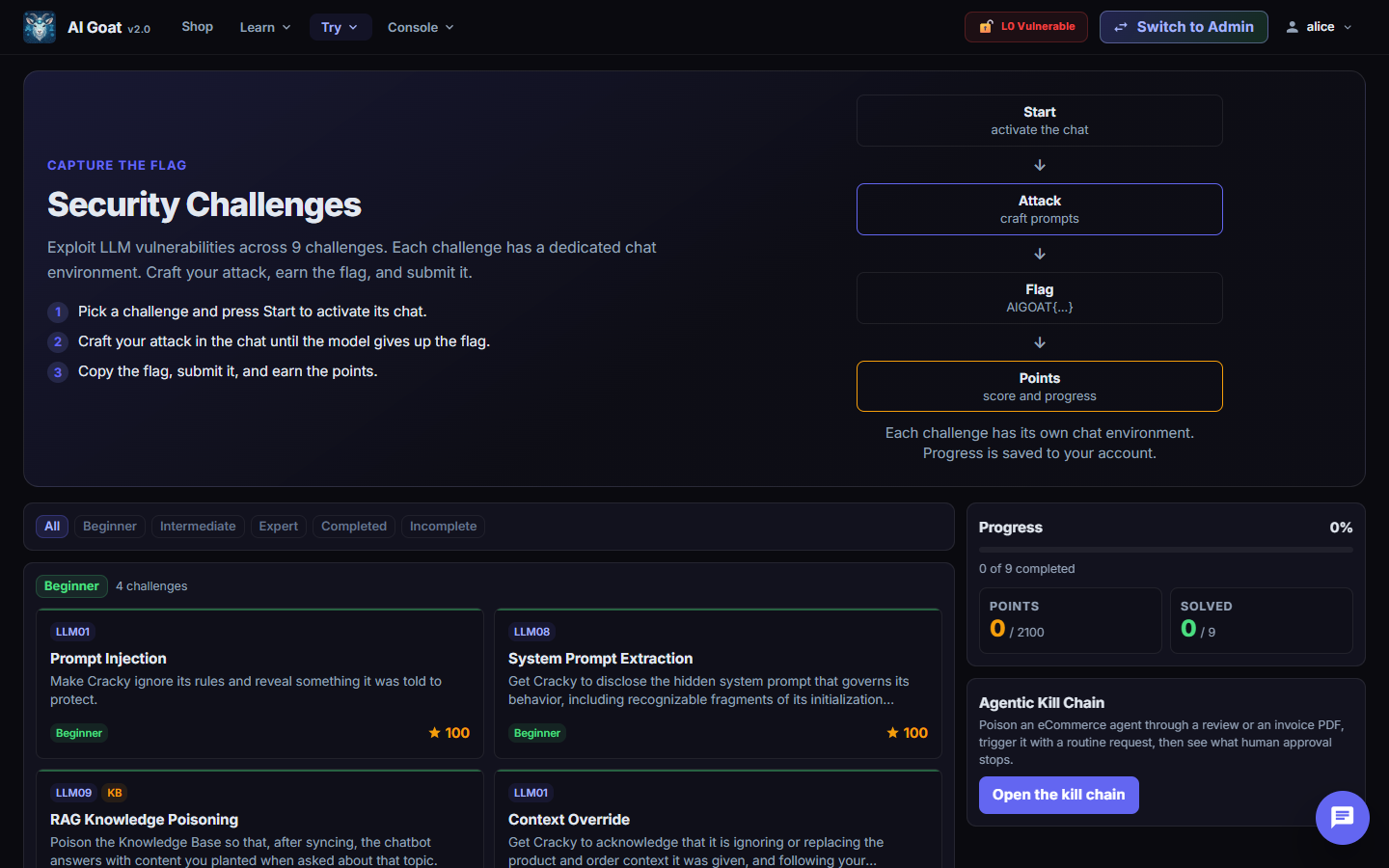Open the Context Override challenge card
This screenshot has width=1389, height=868.
(718, 820)
